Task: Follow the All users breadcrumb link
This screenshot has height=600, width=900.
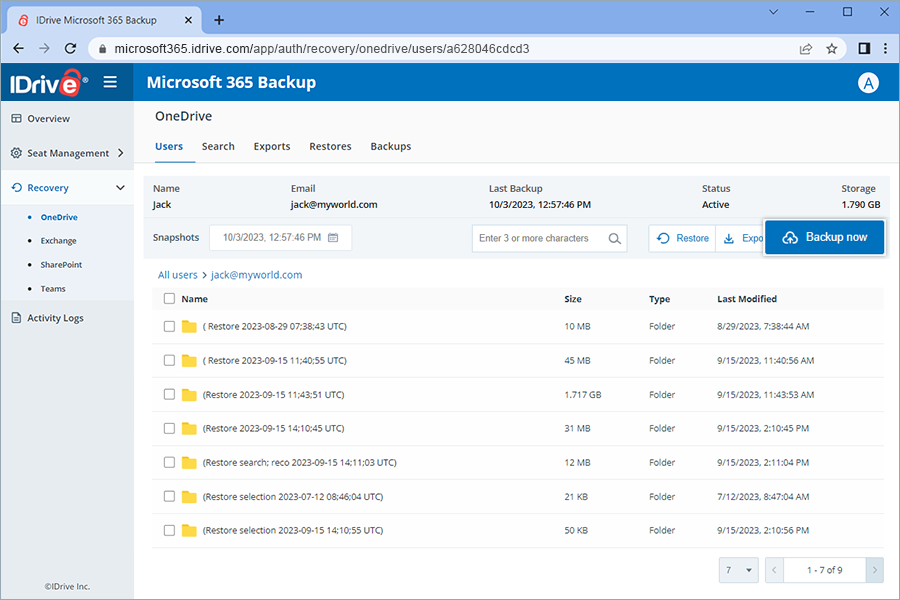Action: tap(177, 275)
